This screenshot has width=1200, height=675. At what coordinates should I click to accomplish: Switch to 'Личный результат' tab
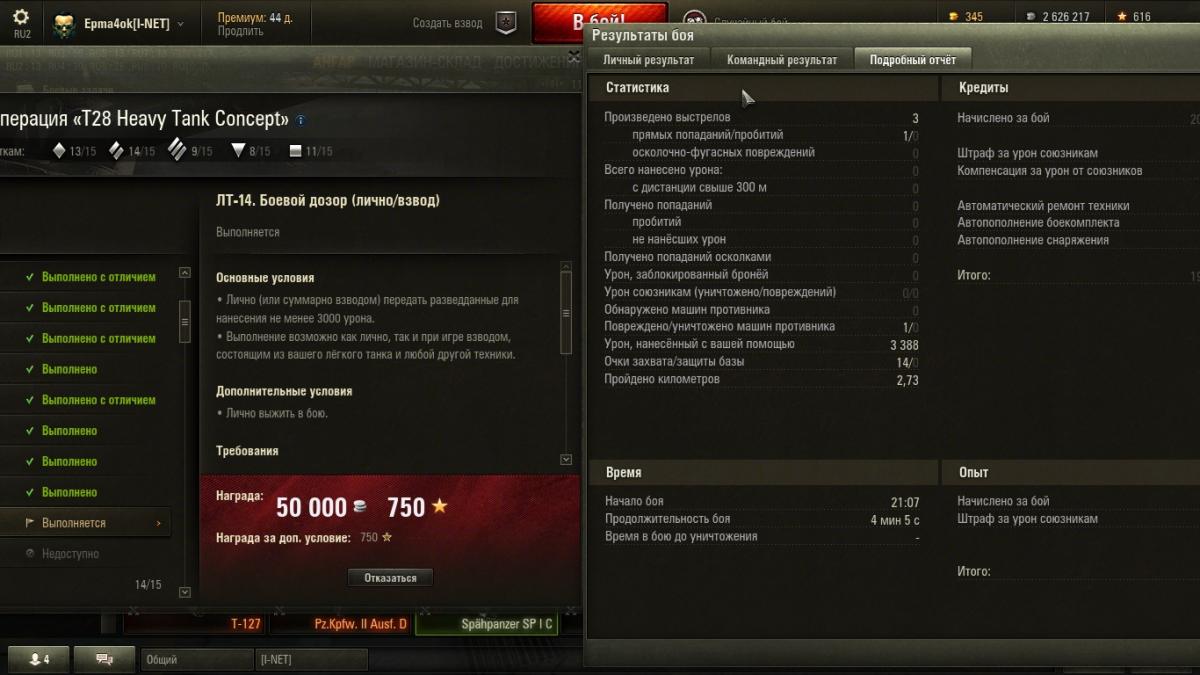[648, 60]
